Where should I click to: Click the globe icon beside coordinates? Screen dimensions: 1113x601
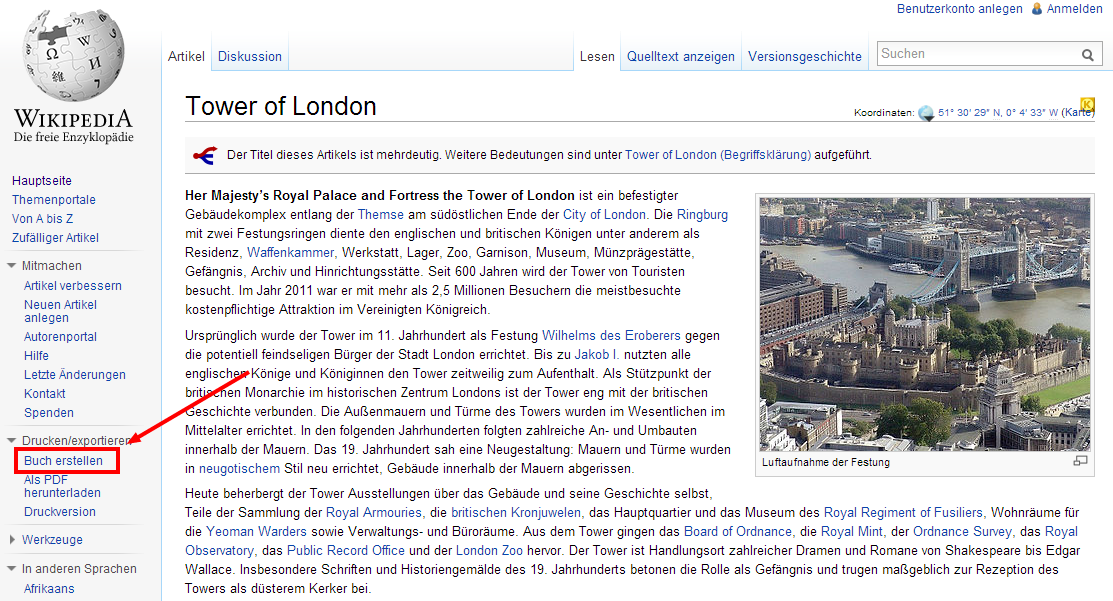[926, 113]
